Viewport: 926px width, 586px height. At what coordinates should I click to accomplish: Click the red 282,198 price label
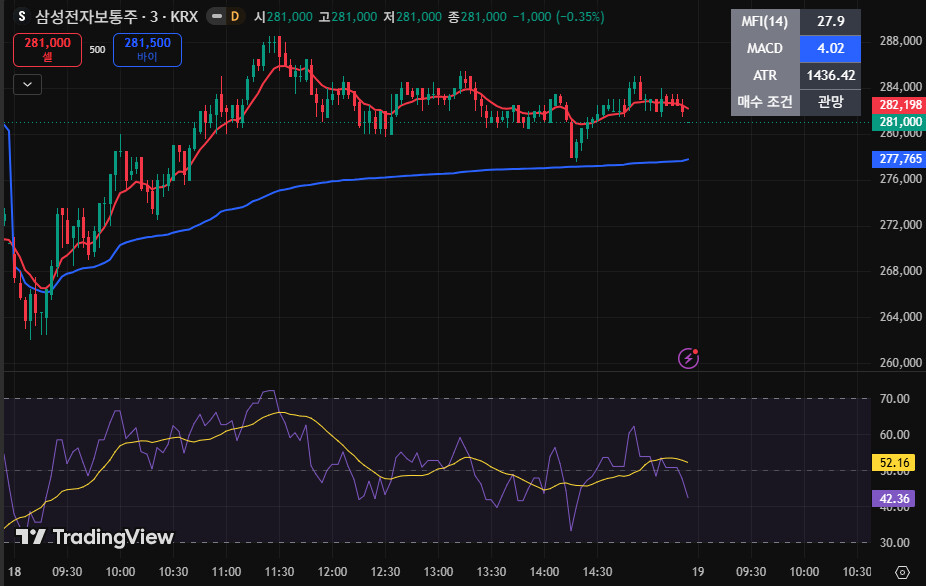pos(899,105)
